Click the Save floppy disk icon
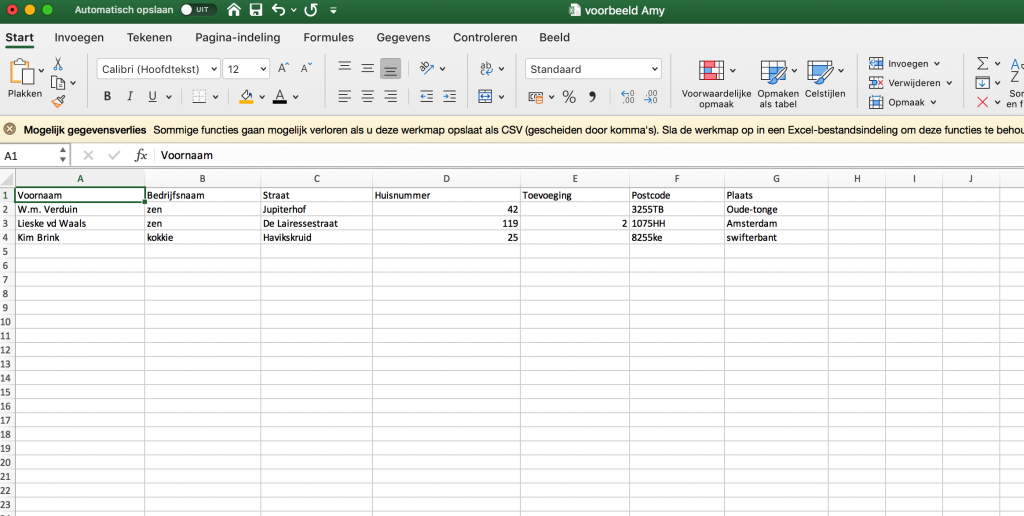1024x516 pixels. pos(256,10)
